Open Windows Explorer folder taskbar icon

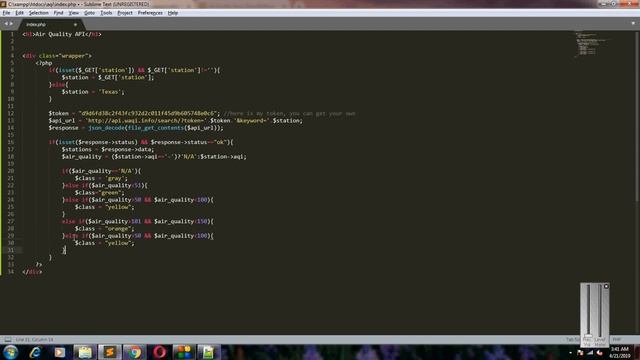pyautogui.click(x=84, y=352)
